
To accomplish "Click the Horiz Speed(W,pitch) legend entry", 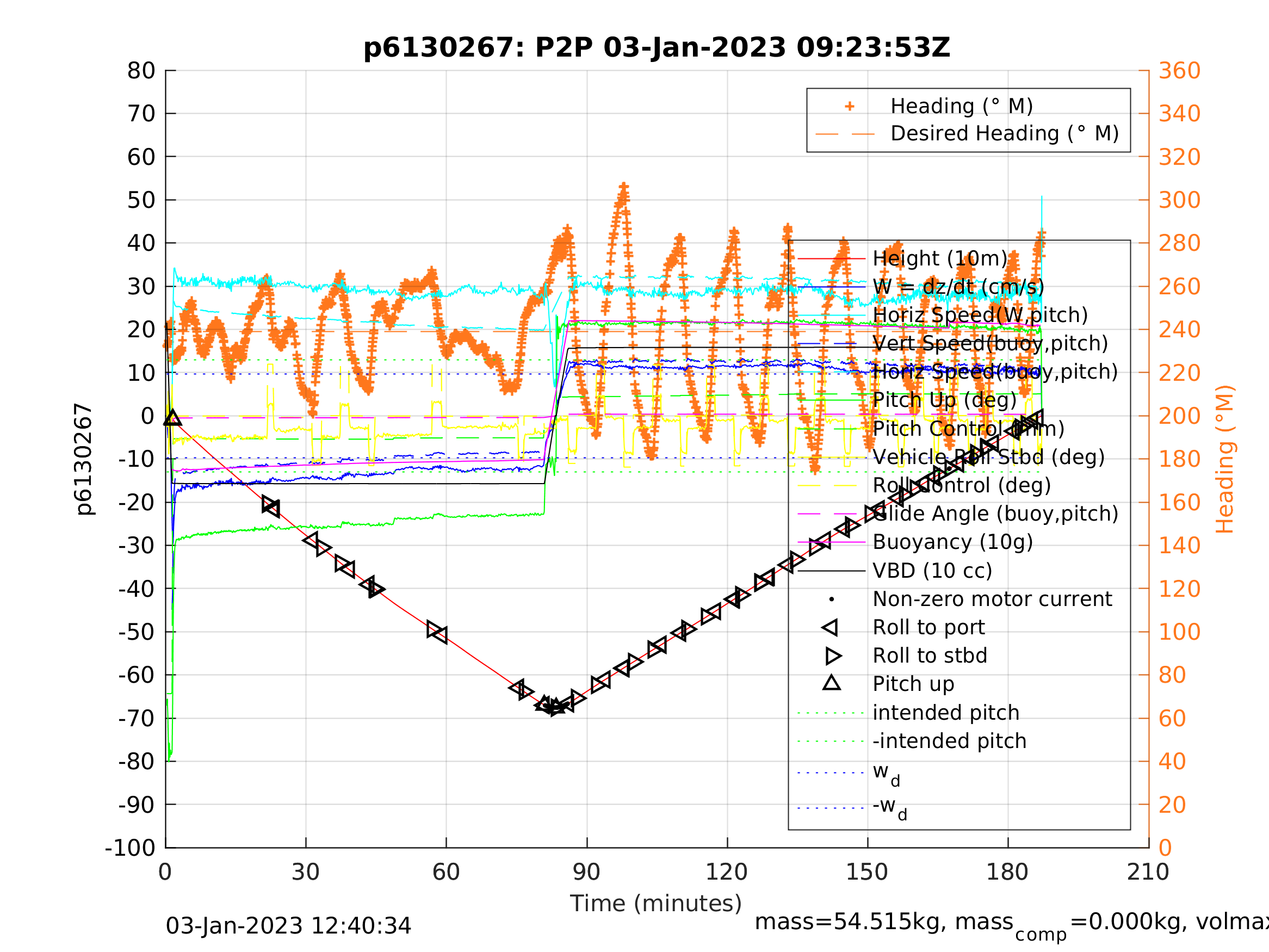I will point(980,315).
